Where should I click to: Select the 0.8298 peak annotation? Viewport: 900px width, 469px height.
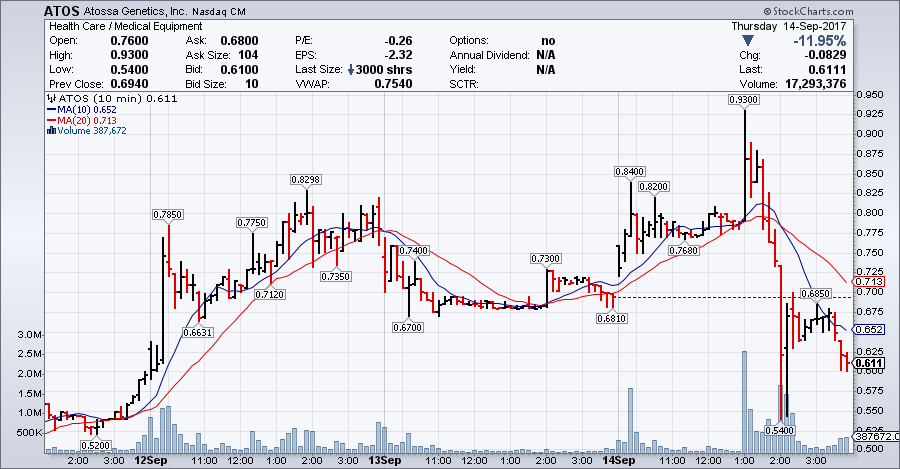[305, 179]
